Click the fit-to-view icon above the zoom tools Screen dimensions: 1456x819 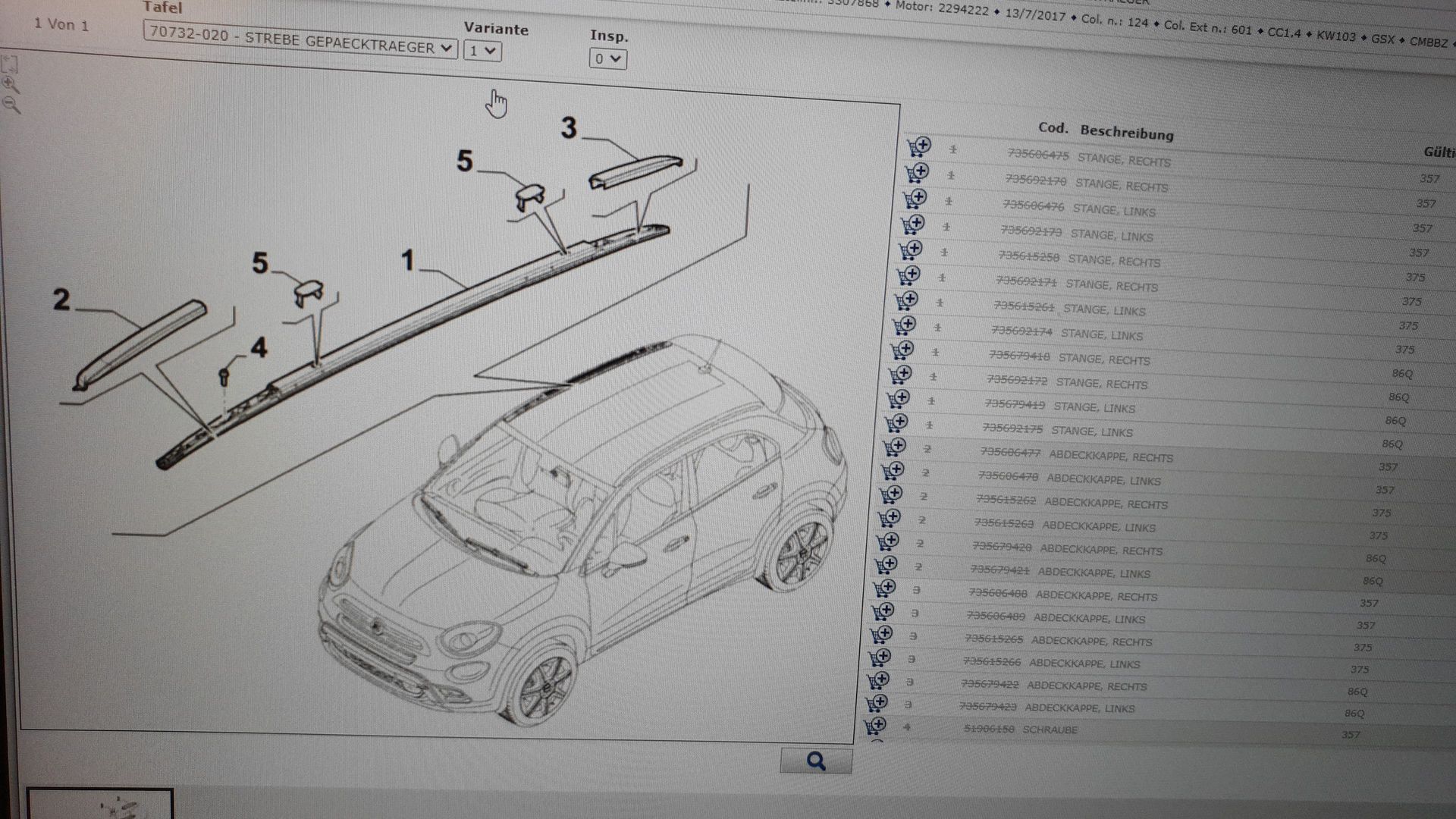(x=10, y=64)
